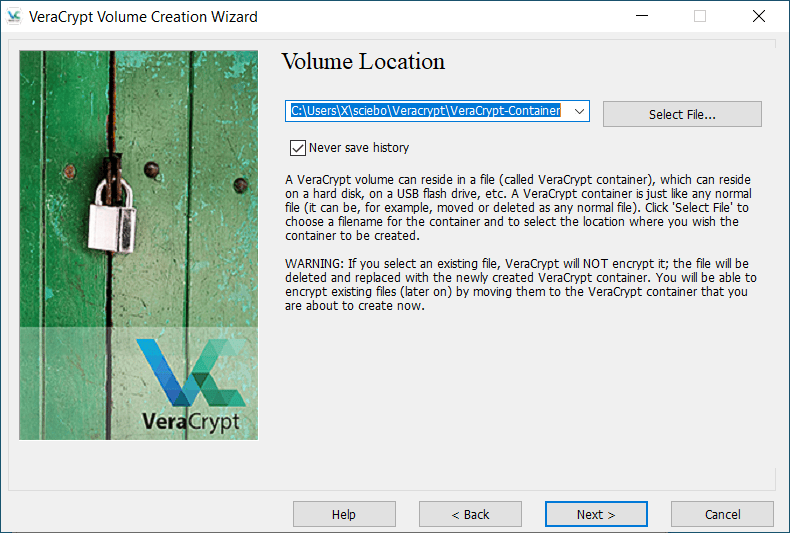
Task: Open Help for the wizard
Action: tap(344, 514)
